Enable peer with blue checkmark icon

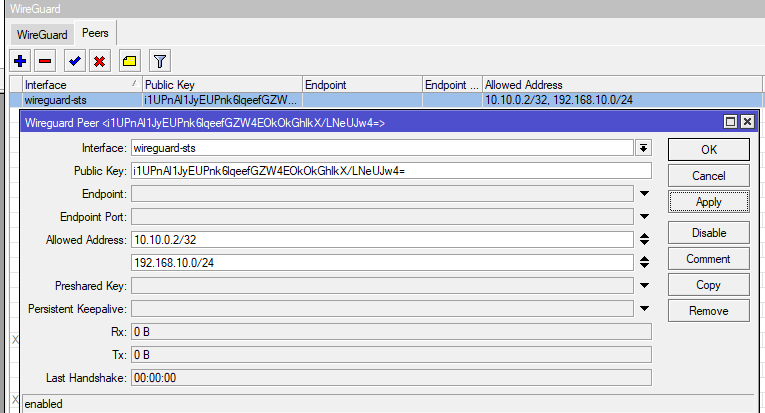[75, 61]
